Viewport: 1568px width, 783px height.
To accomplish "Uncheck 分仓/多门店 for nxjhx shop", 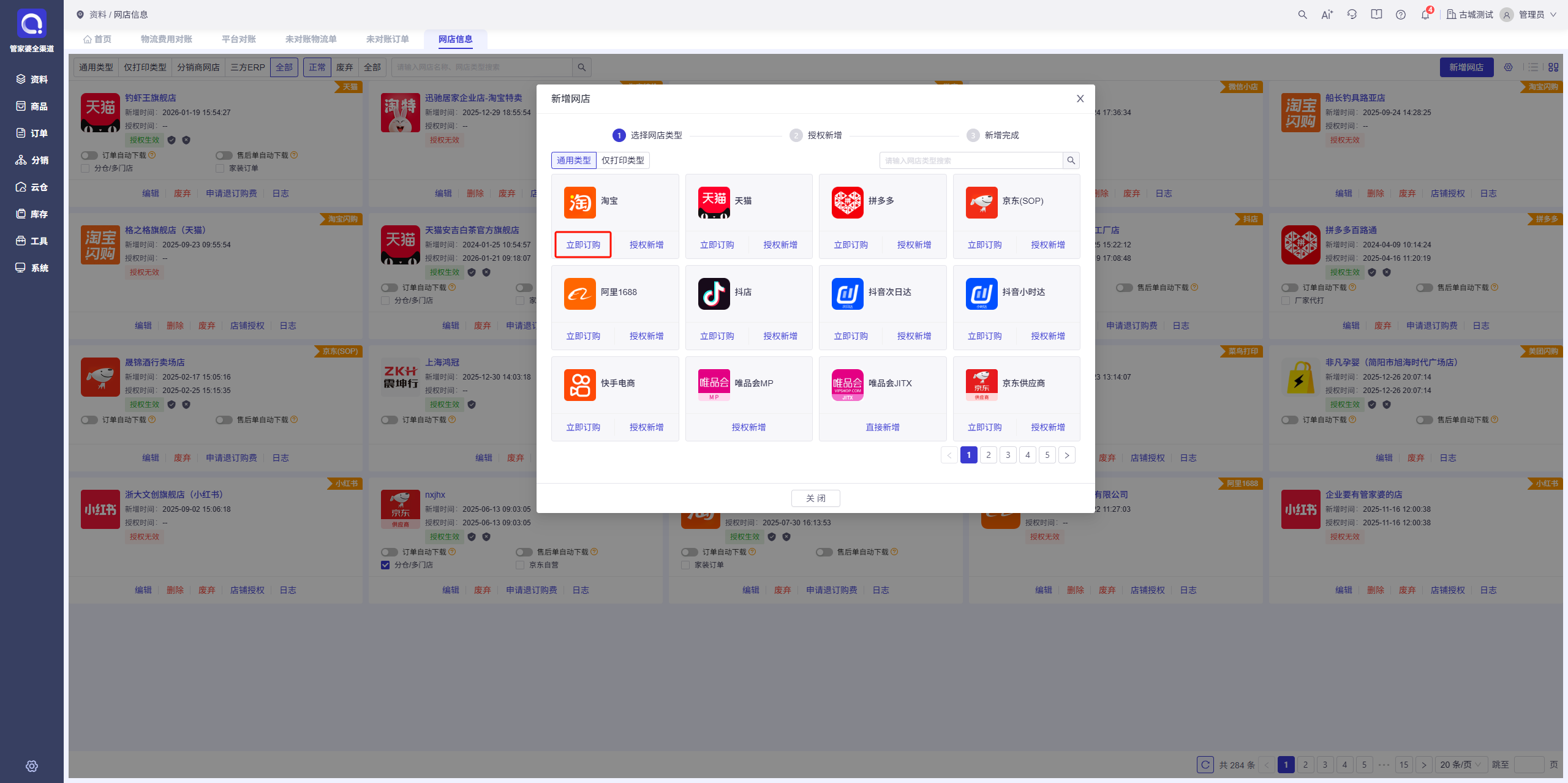I will coord(385,565).
